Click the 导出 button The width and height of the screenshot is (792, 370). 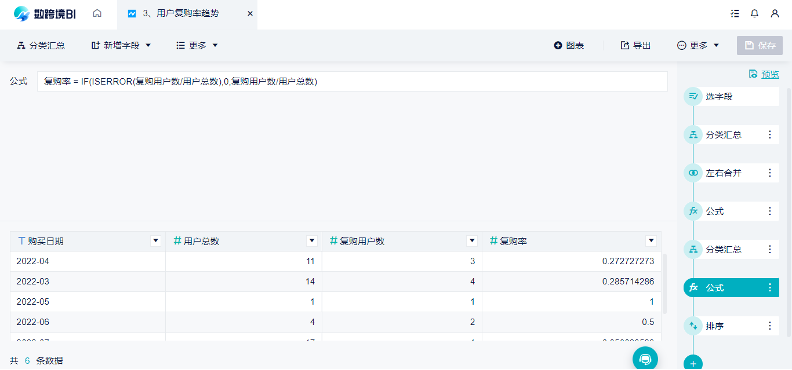(635, 45)
